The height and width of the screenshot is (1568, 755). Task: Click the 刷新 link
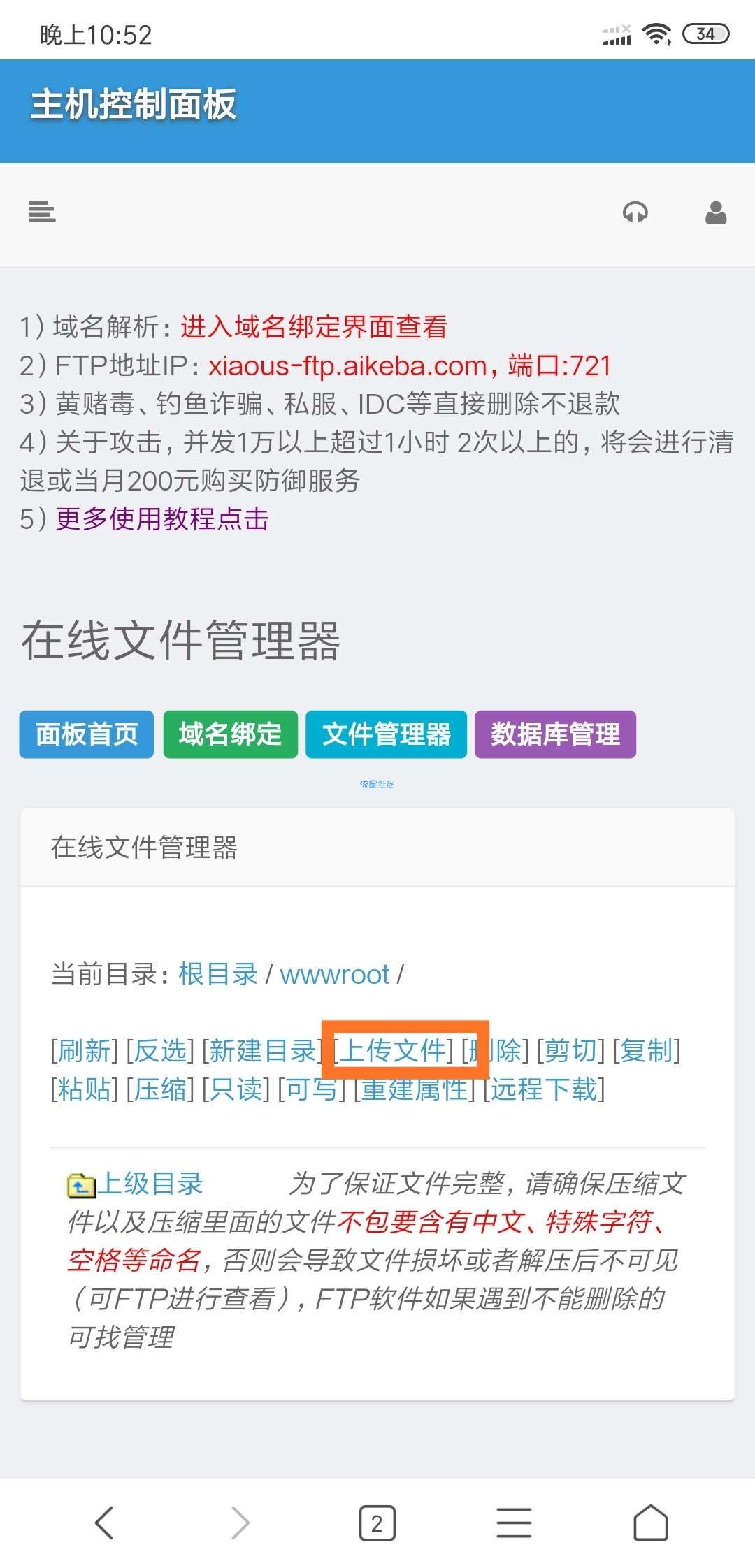[84, 1051]
